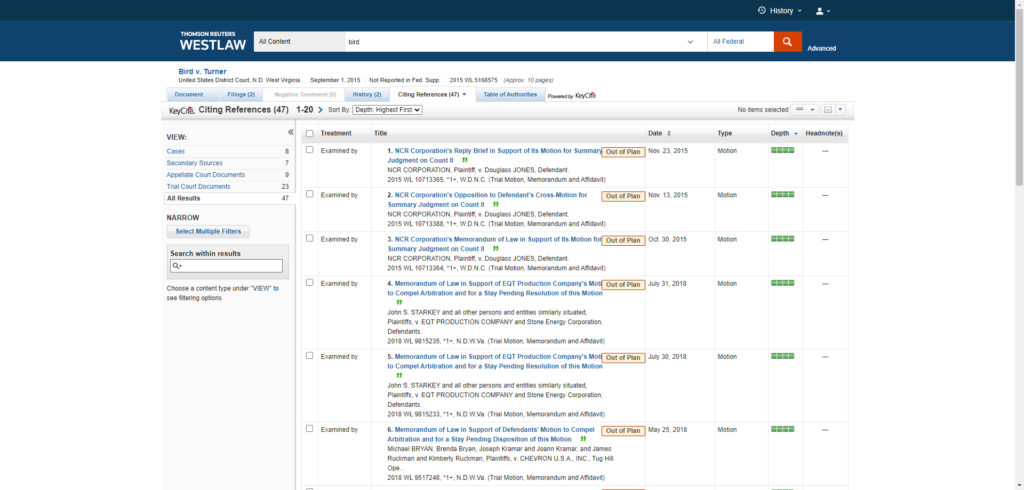Switch to the Table of Authorities tab

coord(509,94)
